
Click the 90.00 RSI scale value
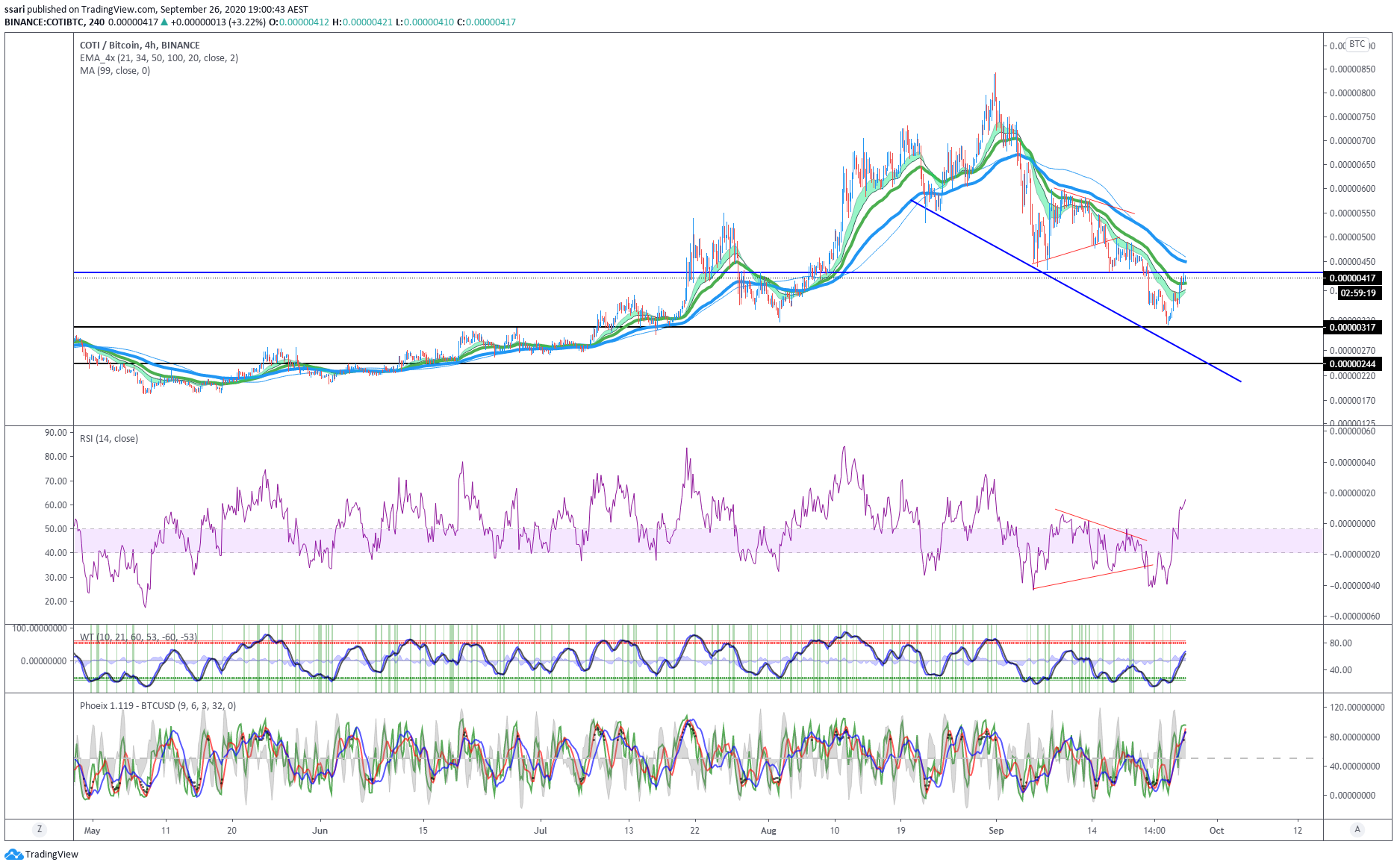click(x=56, y=432)
